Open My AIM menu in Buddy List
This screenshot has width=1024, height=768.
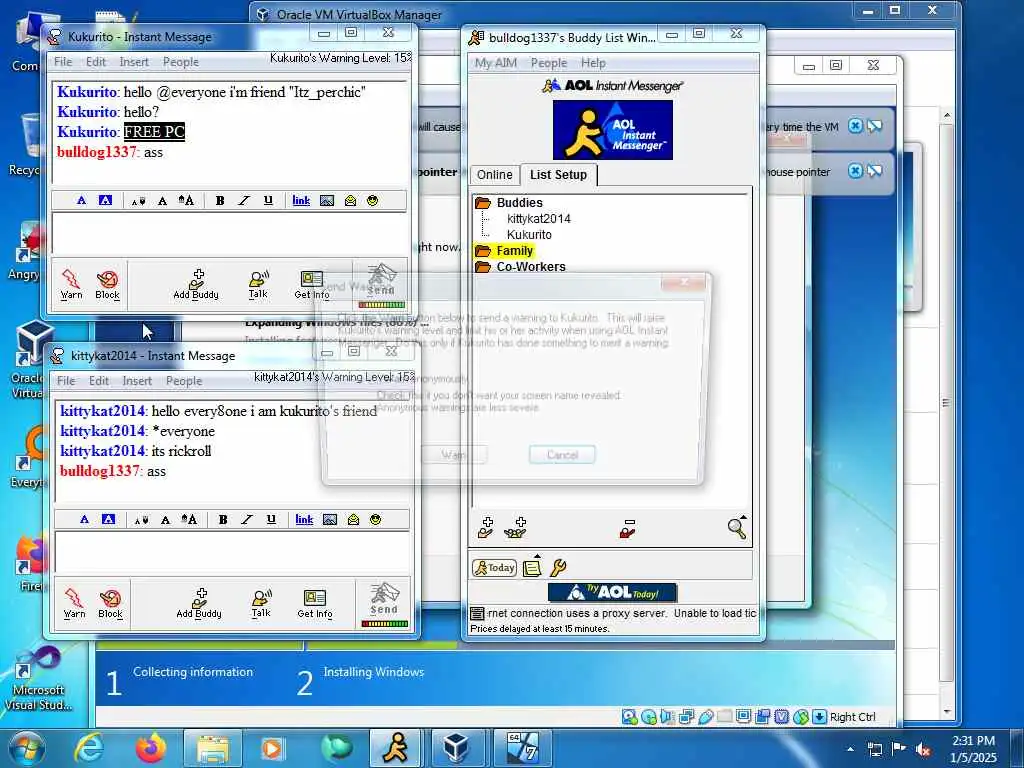click(x=496, y=63)
